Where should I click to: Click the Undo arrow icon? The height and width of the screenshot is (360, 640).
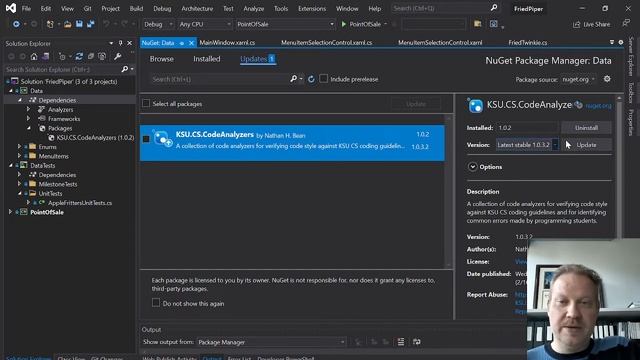click(x=106, y=24)
